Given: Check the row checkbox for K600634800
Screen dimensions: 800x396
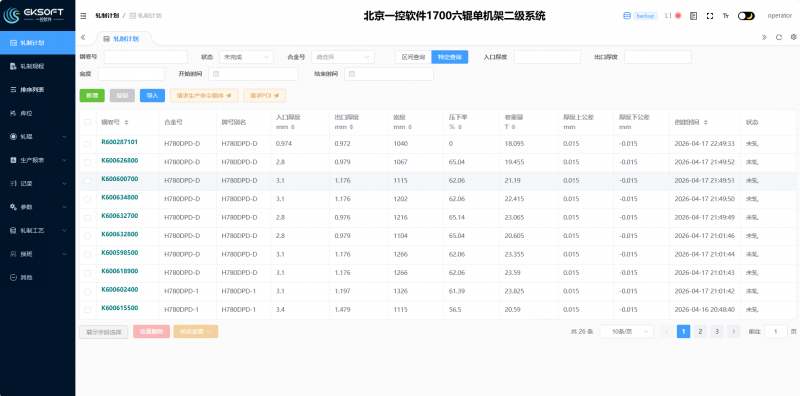Looking at the screenshot, I should 87,199.
